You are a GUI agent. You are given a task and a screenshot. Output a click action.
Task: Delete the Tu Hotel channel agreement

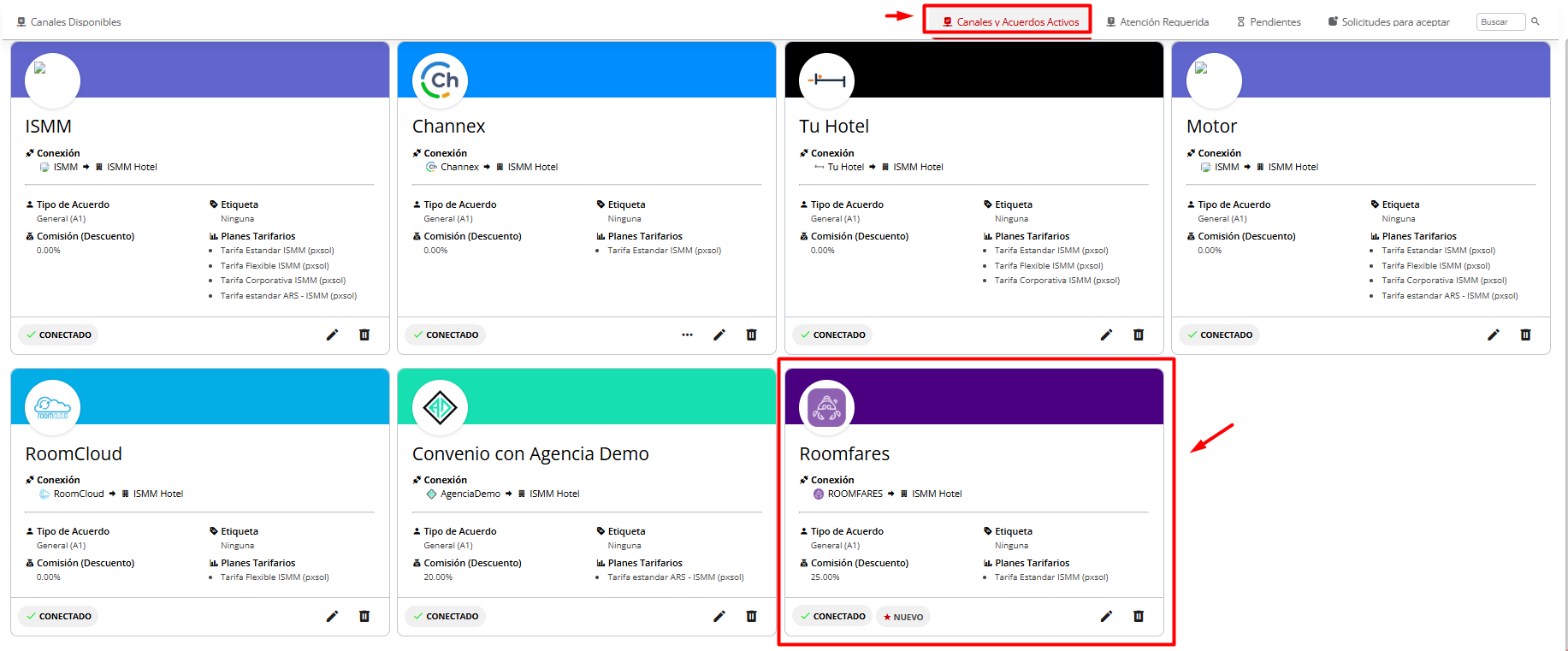tap(1139, 334)
